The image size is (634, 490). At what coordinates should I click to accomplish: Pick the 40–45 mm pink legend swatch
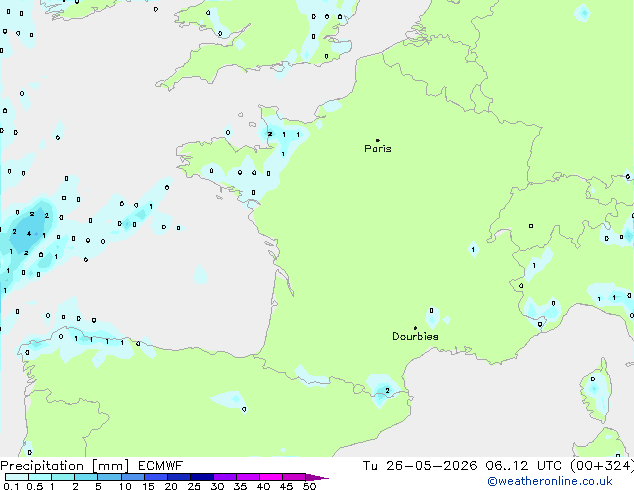pos(271,477)
